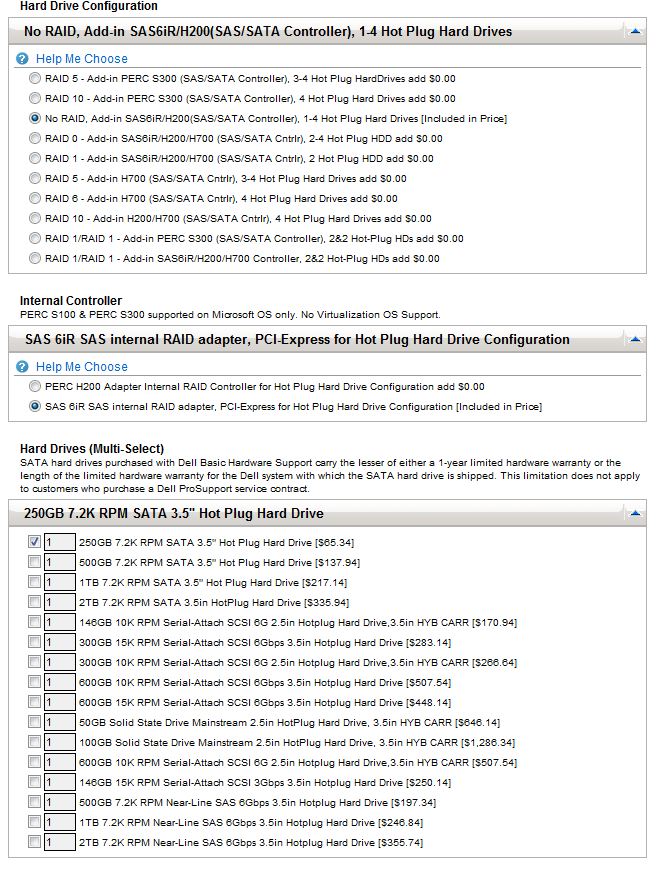Click quantity field for 146GB 10K SCSI drive
This screenshot has width=662, height=873.
[60, 622]
